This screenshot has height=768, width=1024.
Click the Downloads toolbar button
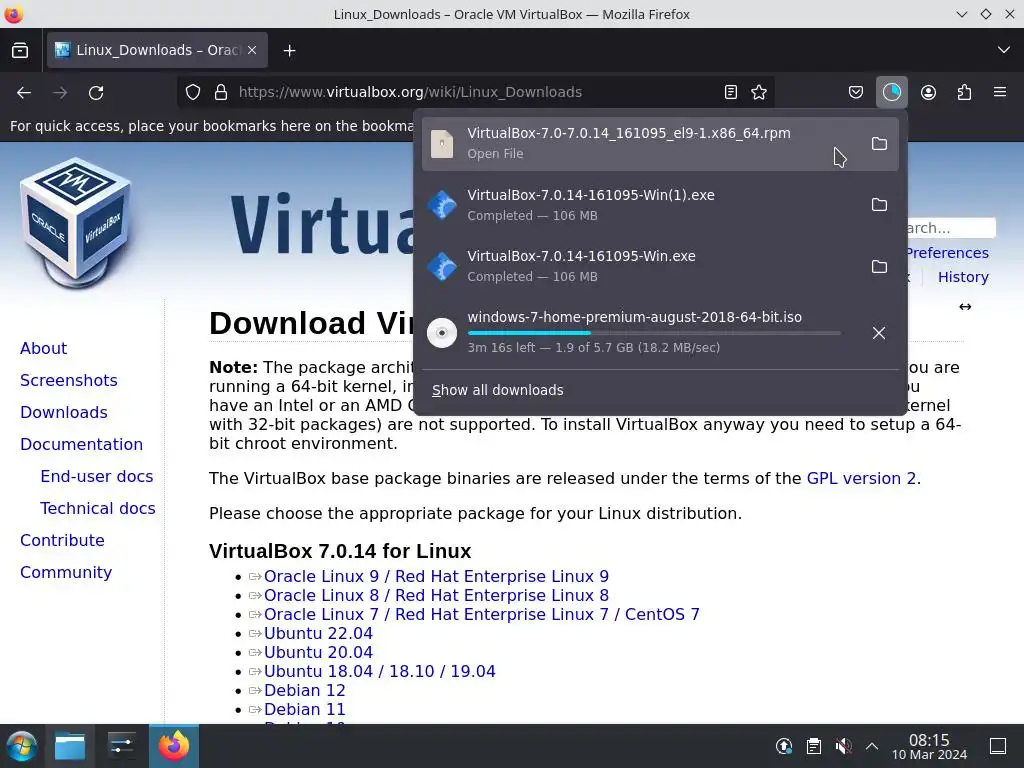(891, 92)
